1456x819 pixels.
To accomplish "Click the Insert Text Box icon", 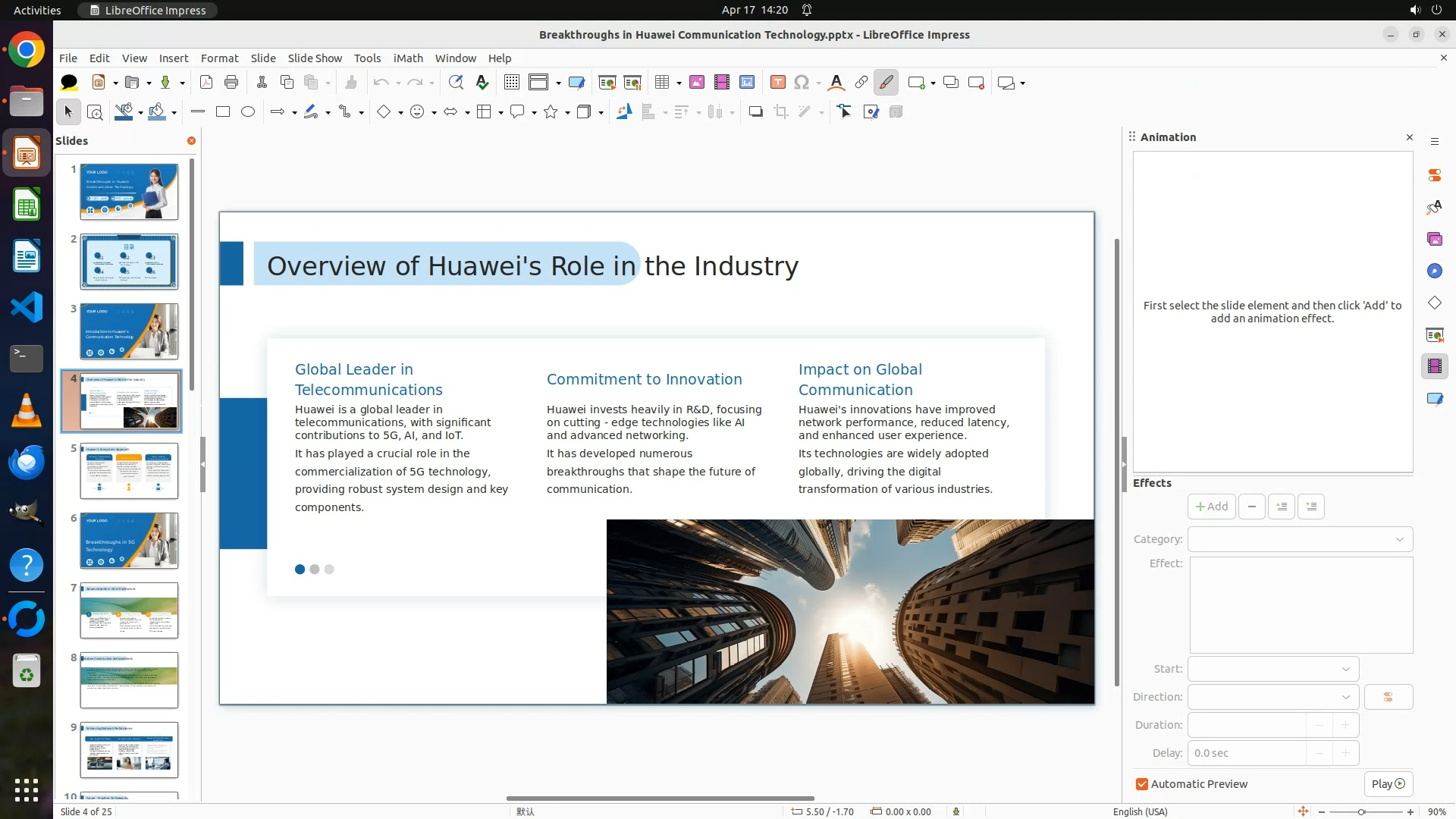I will point(777,83).
